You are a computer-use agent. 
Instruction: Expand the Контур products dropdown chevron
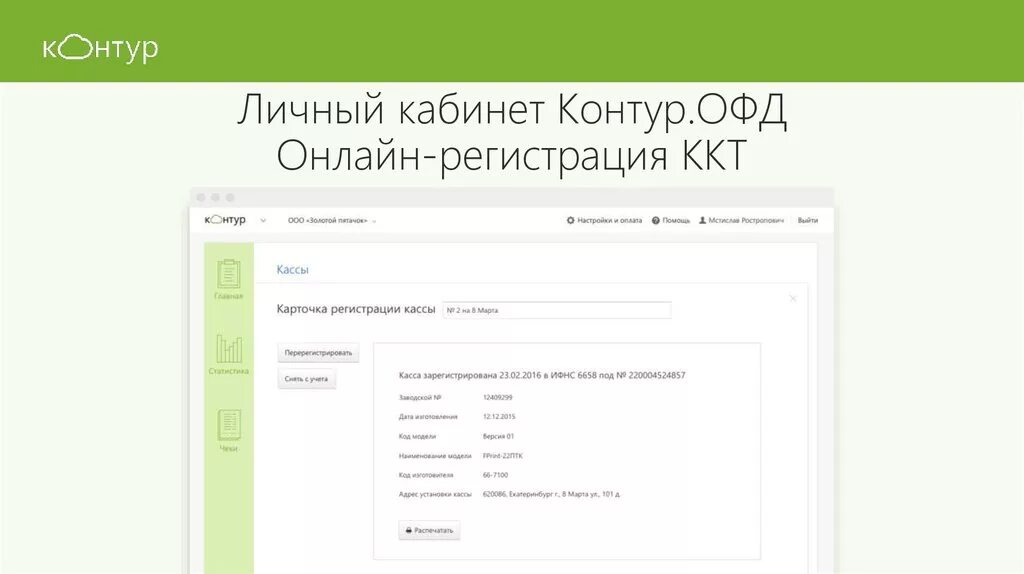[x=263, y=221]
